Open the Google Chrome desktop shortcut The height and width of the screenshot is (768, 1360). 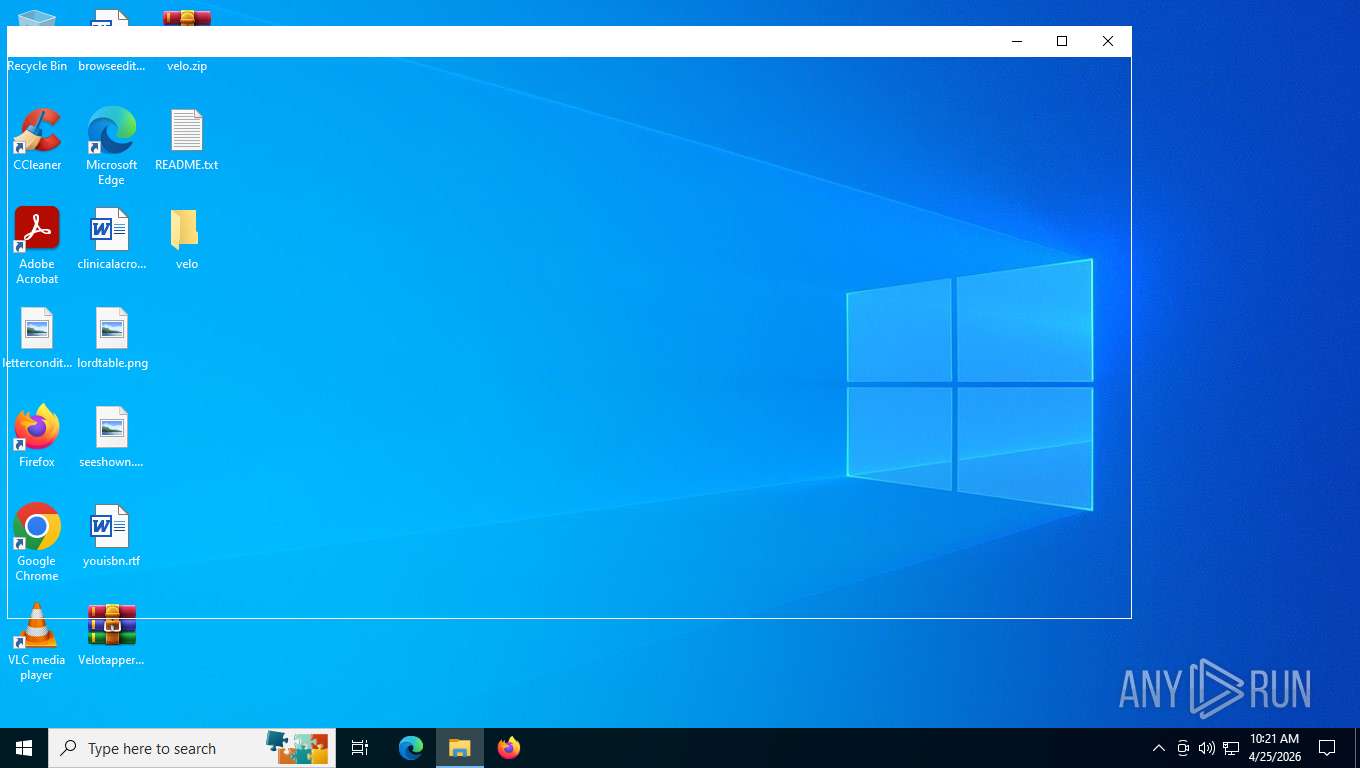(x=37, y=542)
